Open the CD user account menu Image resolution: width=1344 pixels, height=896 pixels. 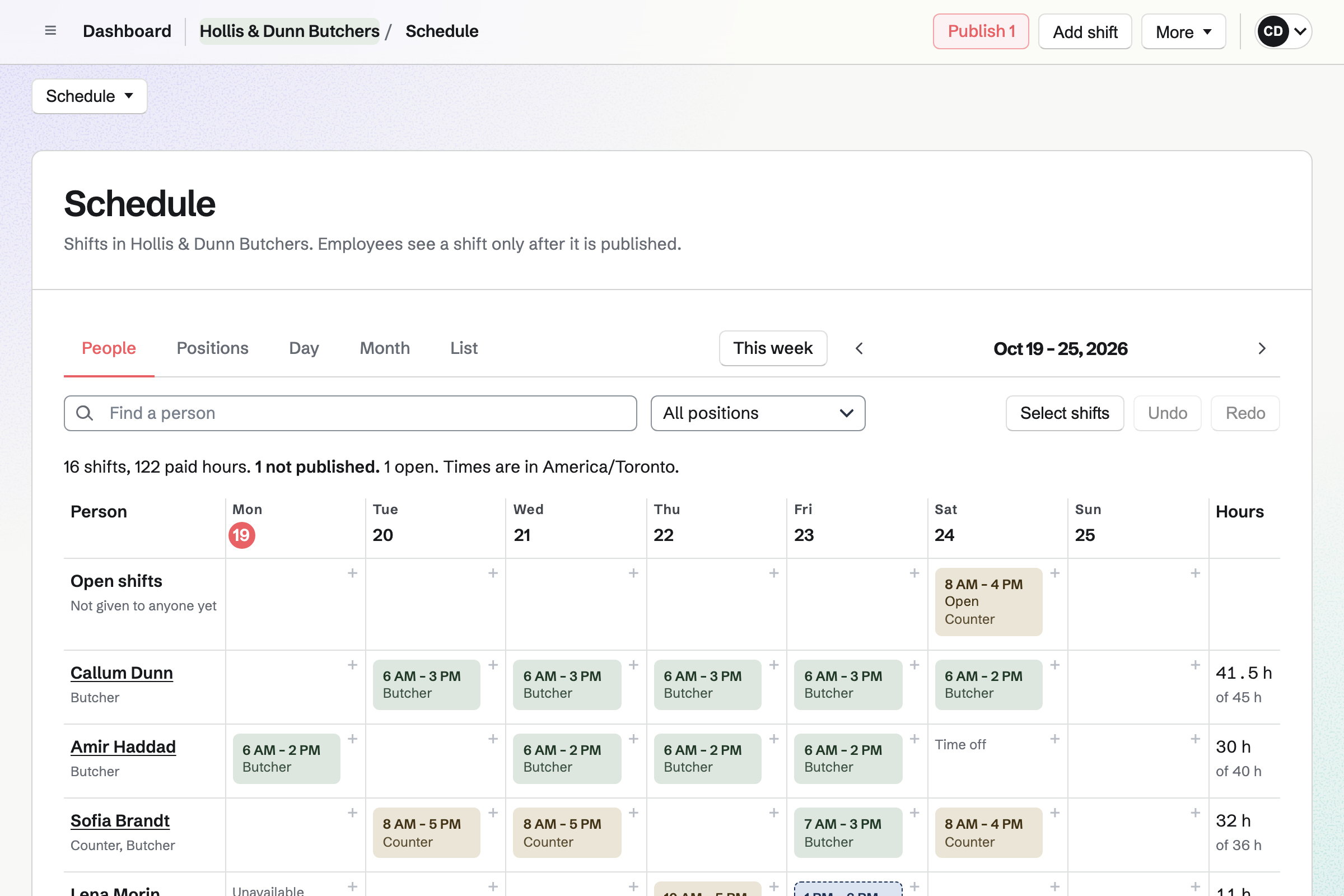click(1283, 31)
